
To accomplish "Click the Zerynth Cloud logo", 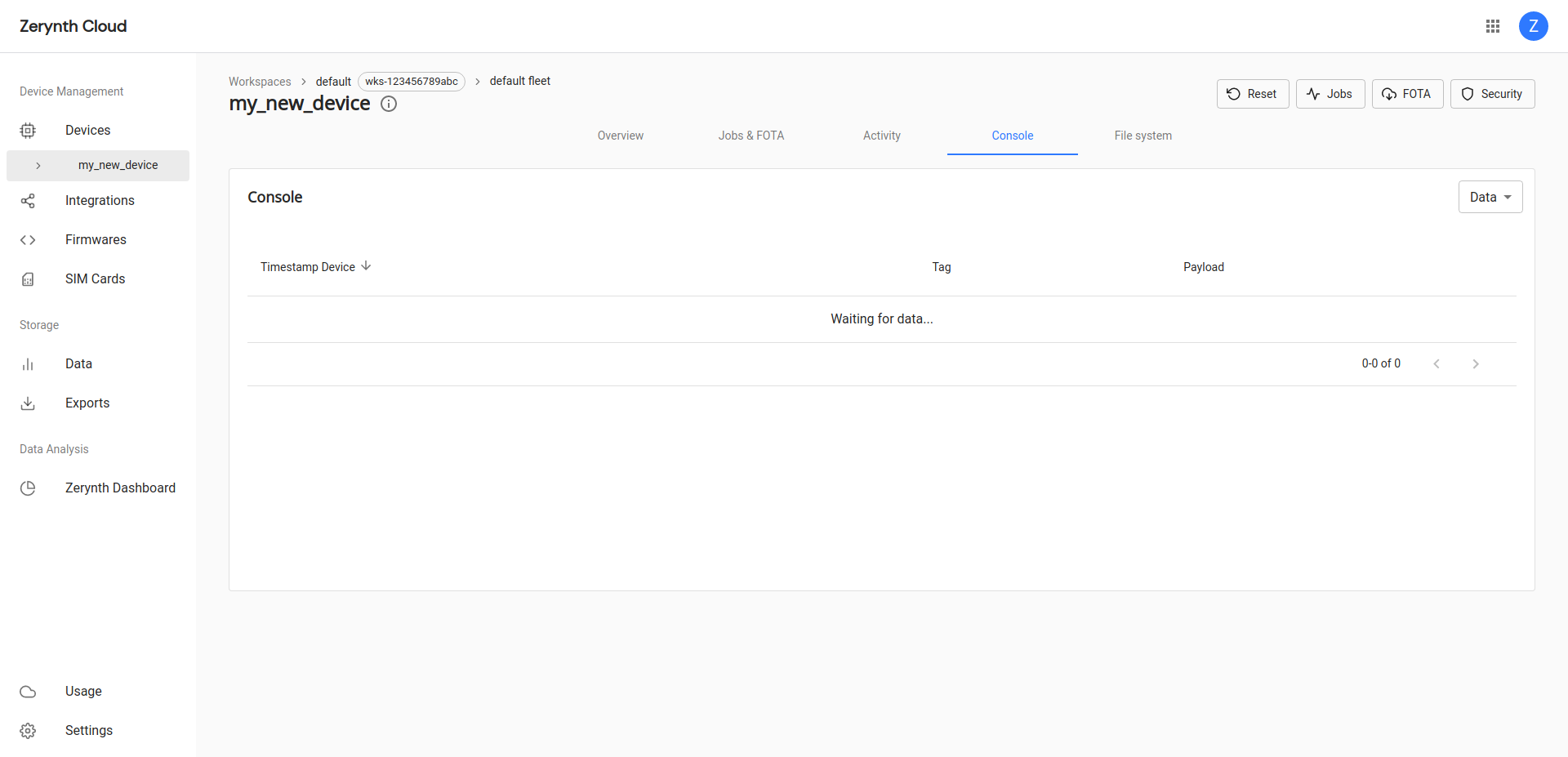I will point(73,26).
